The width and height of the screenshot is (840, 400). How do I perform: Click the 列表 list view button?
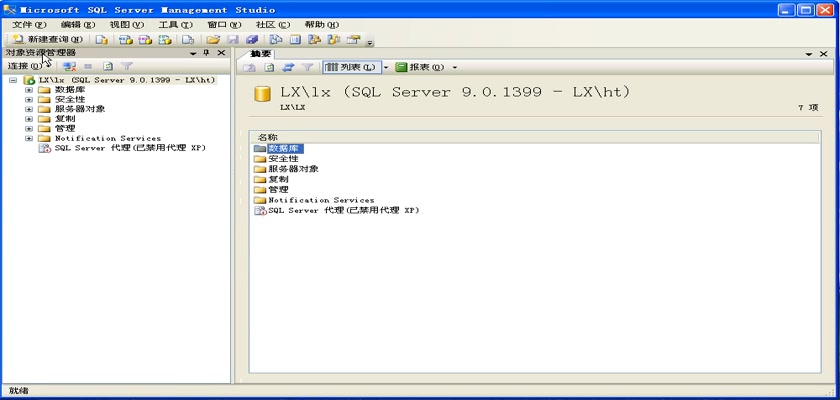coord(351,67)
